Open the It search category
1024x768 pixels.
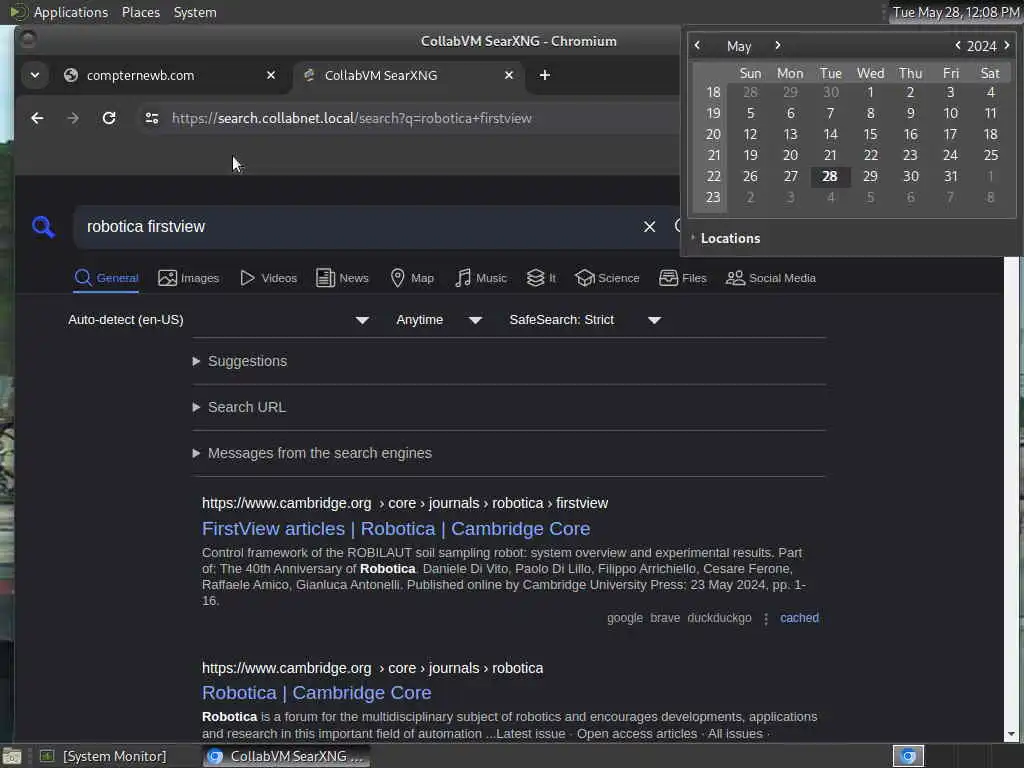pos(541,278)
